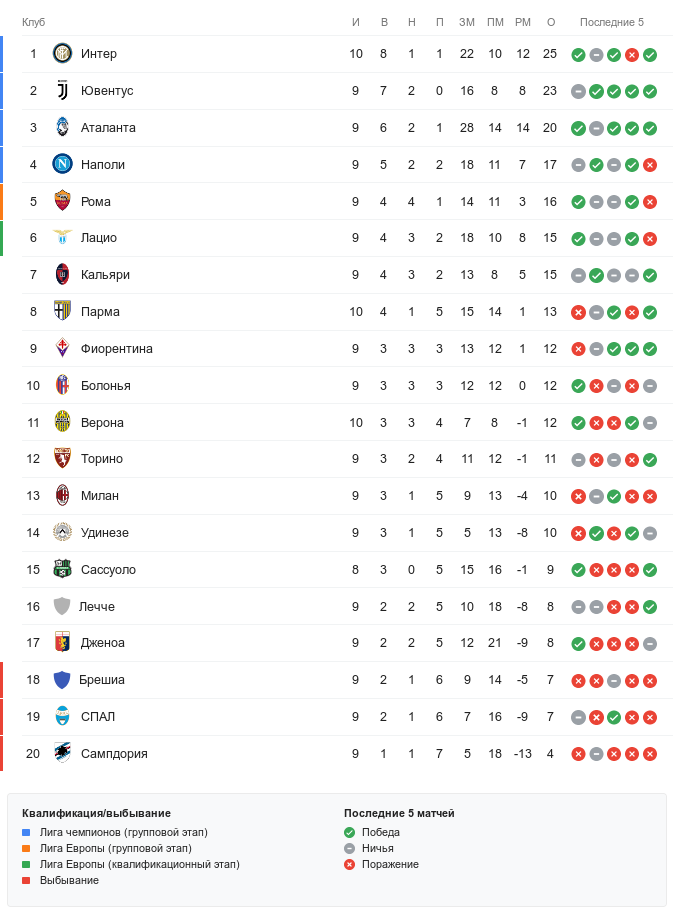
Task: Open the Кальяри team page
Action: [x=105, y=275]
